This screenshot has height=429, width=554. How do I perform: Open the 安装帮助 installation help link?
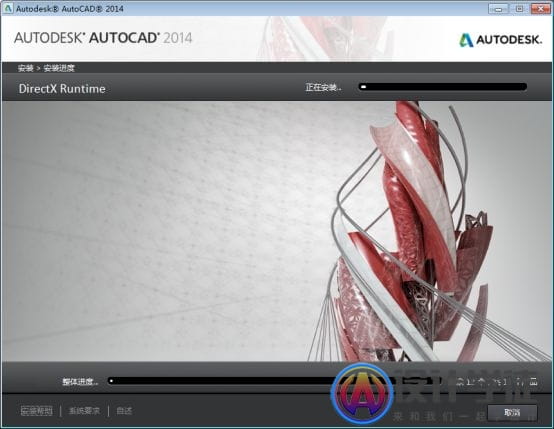tap(36, 411)
